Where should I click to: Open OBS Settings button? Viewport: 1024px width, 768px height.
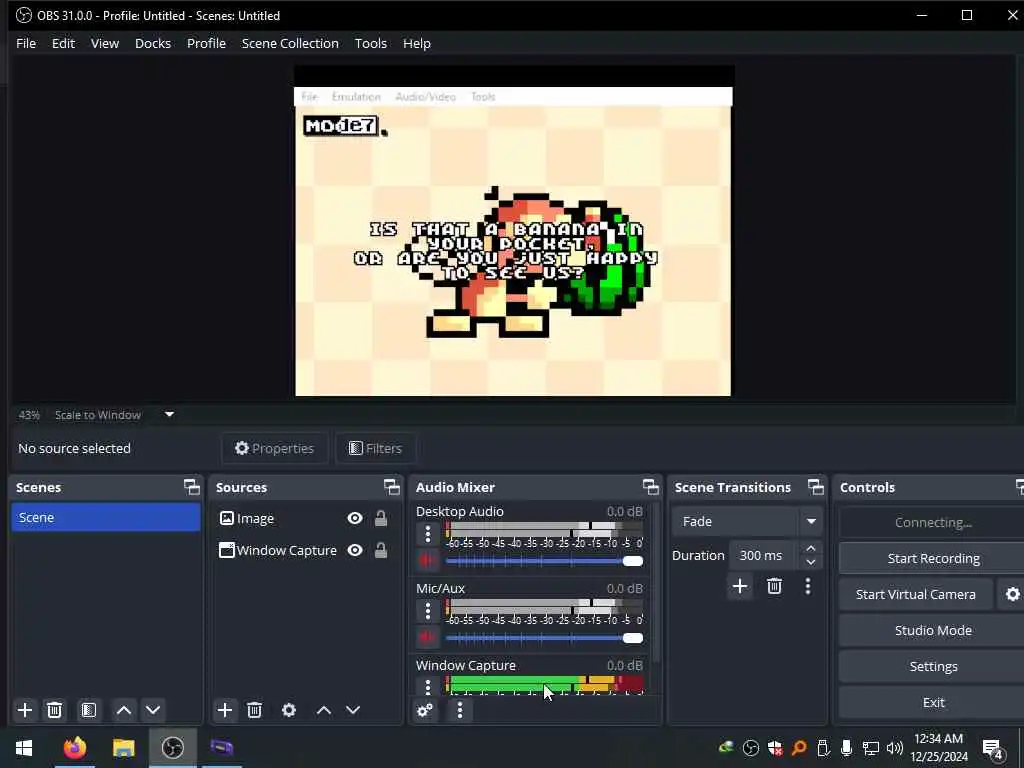(933, 666)
